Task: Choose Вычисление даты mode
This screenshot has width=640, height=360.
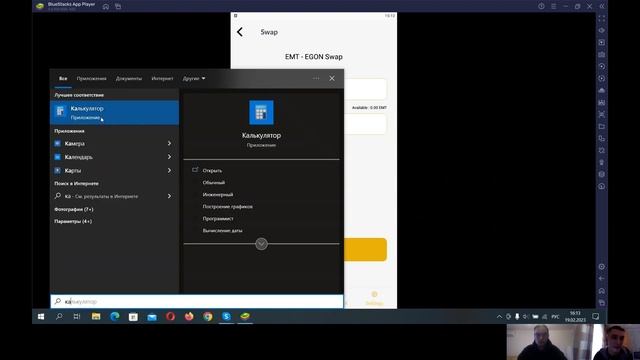Action: (x=222, y=231)
